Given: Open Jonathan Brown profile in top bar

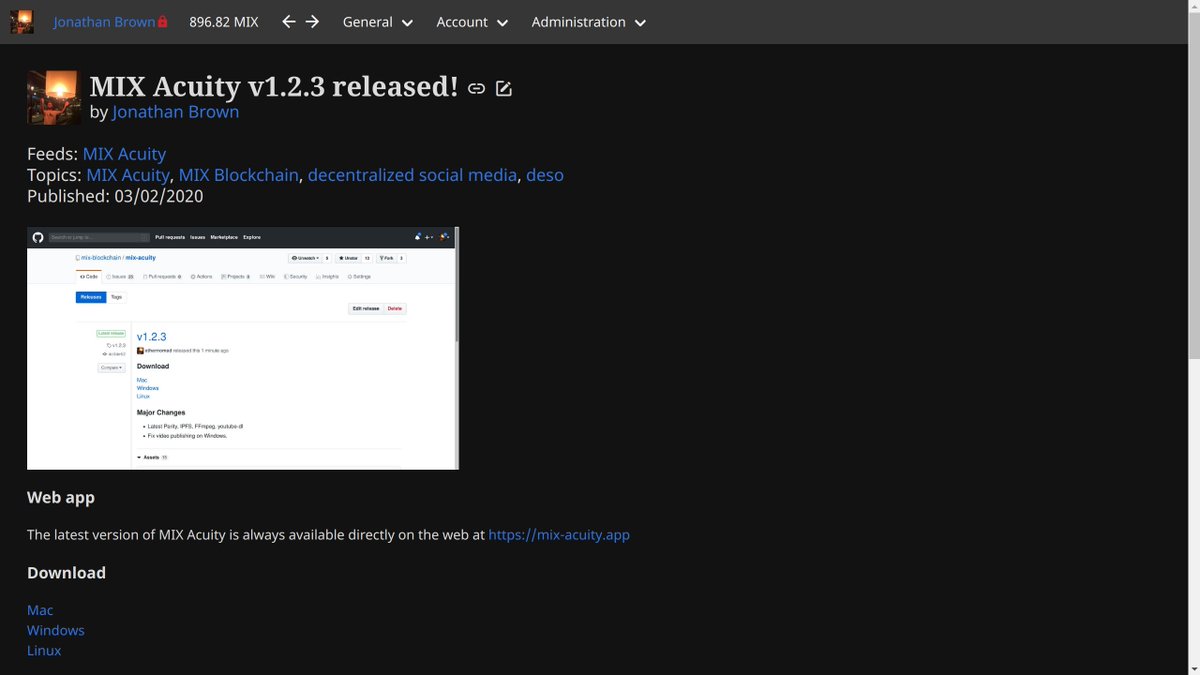Looking at the screenshot, I should click(x=104, y=22).
